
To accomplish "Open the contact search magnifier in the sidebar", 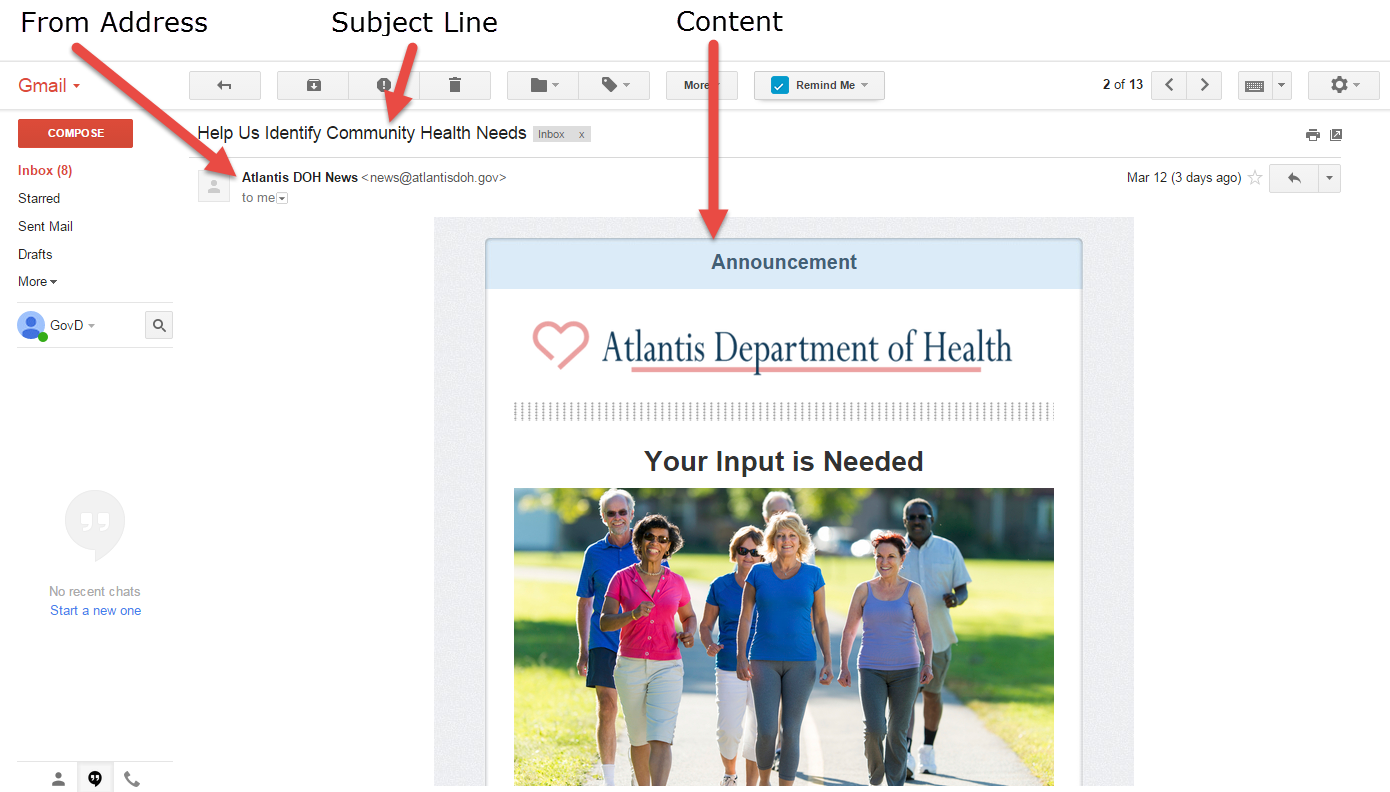I will pos(158,324).
